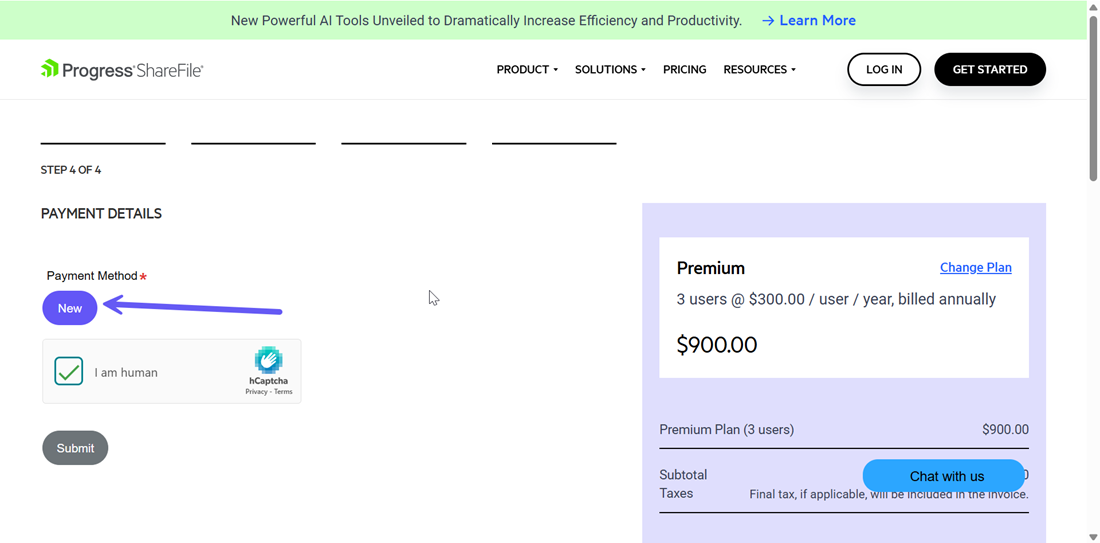
Task: Expand the Product dropdown menu
Action: pyautogui.click(x=527, y=70)
